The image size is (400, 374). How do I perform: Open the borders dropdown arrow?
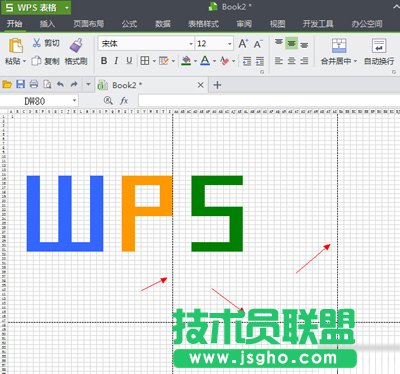154,61
